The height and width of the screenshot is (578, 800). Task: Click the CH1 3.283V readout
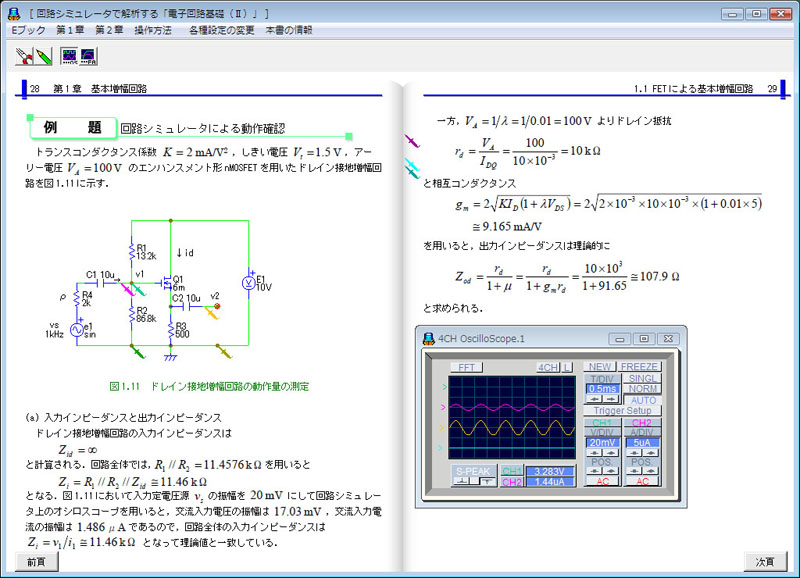pyautogui.click(x=551, y=471)
